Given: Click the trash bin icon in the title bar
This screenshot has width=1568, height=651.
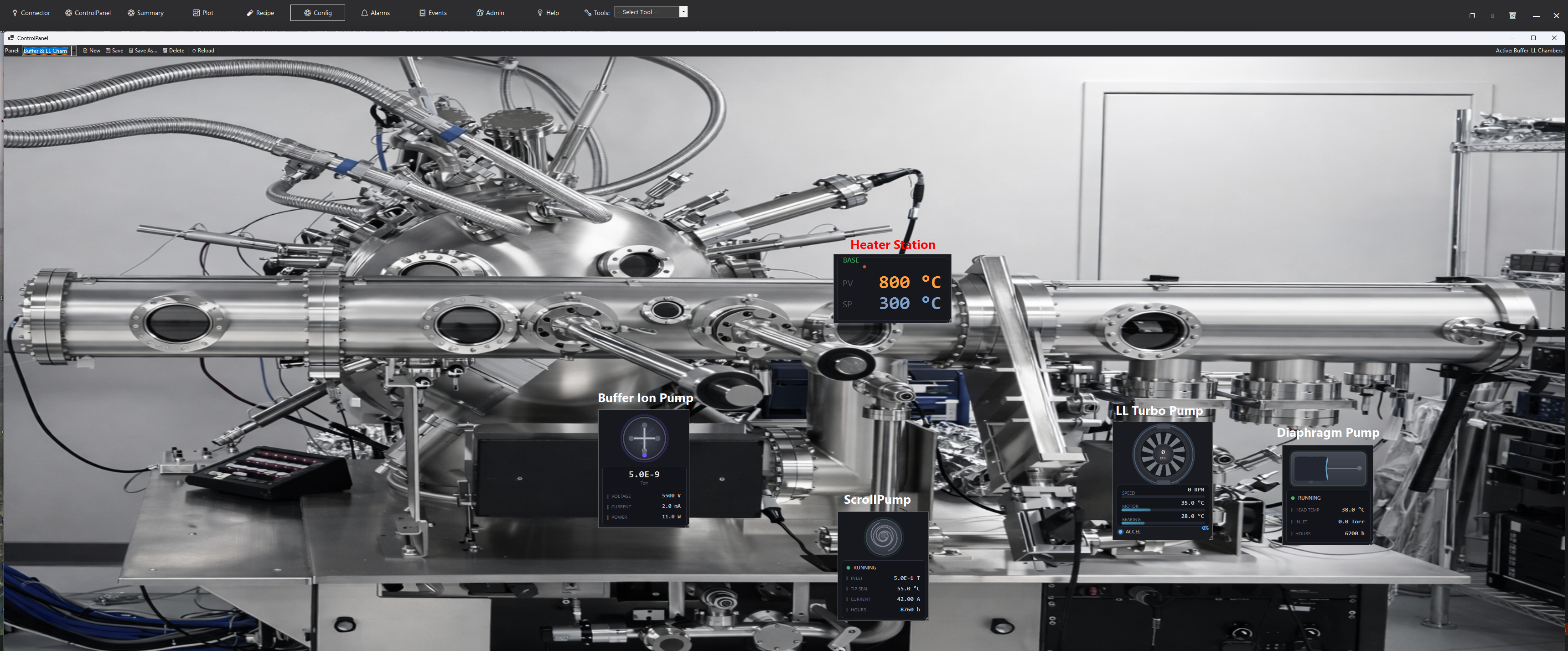Looking at the screenshot, I should click(x=1512, y=15).
